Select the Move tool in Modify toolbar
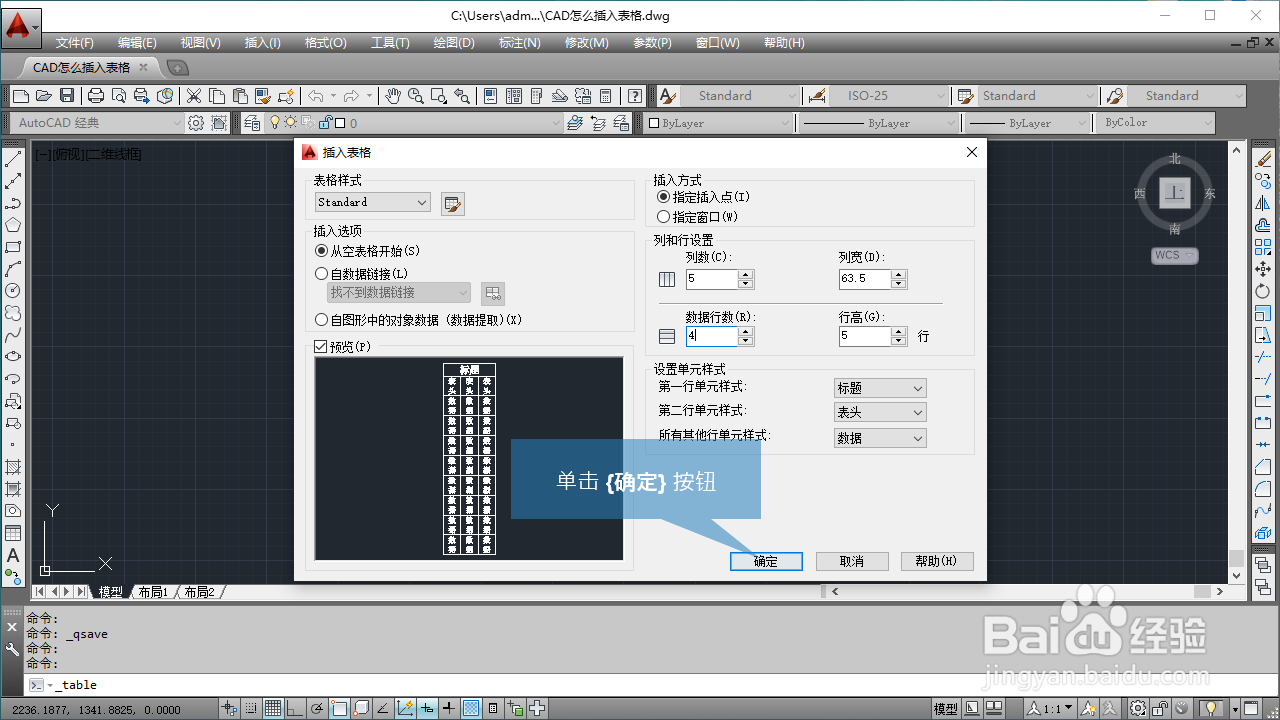The width and height of the screenshot is (1280, 720). (1263, 269)
